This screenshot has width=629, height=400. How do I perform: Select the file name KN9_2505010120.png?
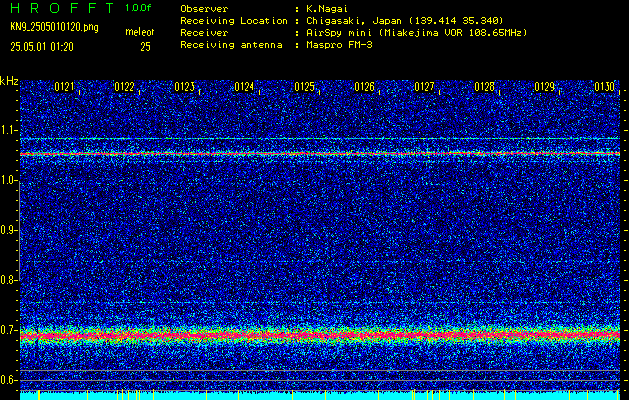[x=54, y=27]
